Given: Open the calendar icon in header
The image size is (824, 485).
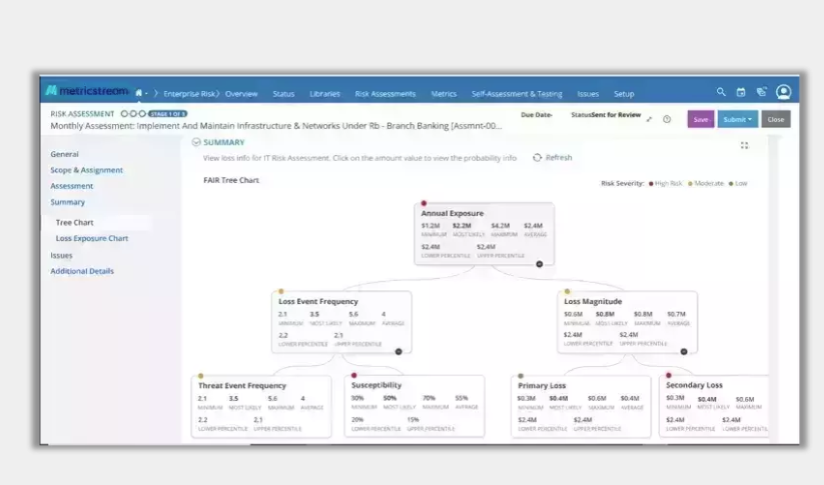Looking at the screenshot, I should [x=741, y=92].
